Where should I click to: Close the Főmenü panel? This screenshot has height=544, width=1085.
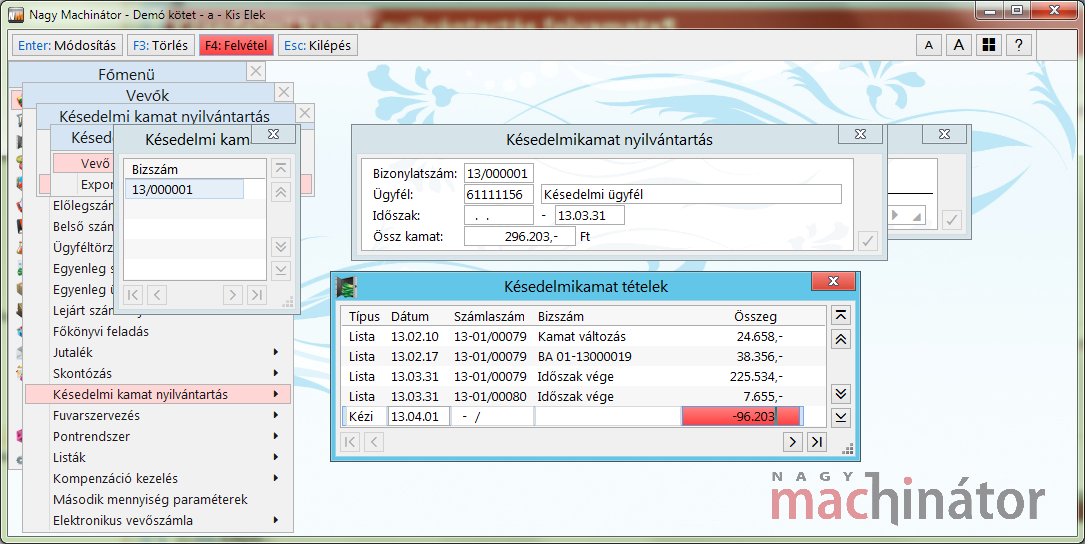[x=256, y=71]
